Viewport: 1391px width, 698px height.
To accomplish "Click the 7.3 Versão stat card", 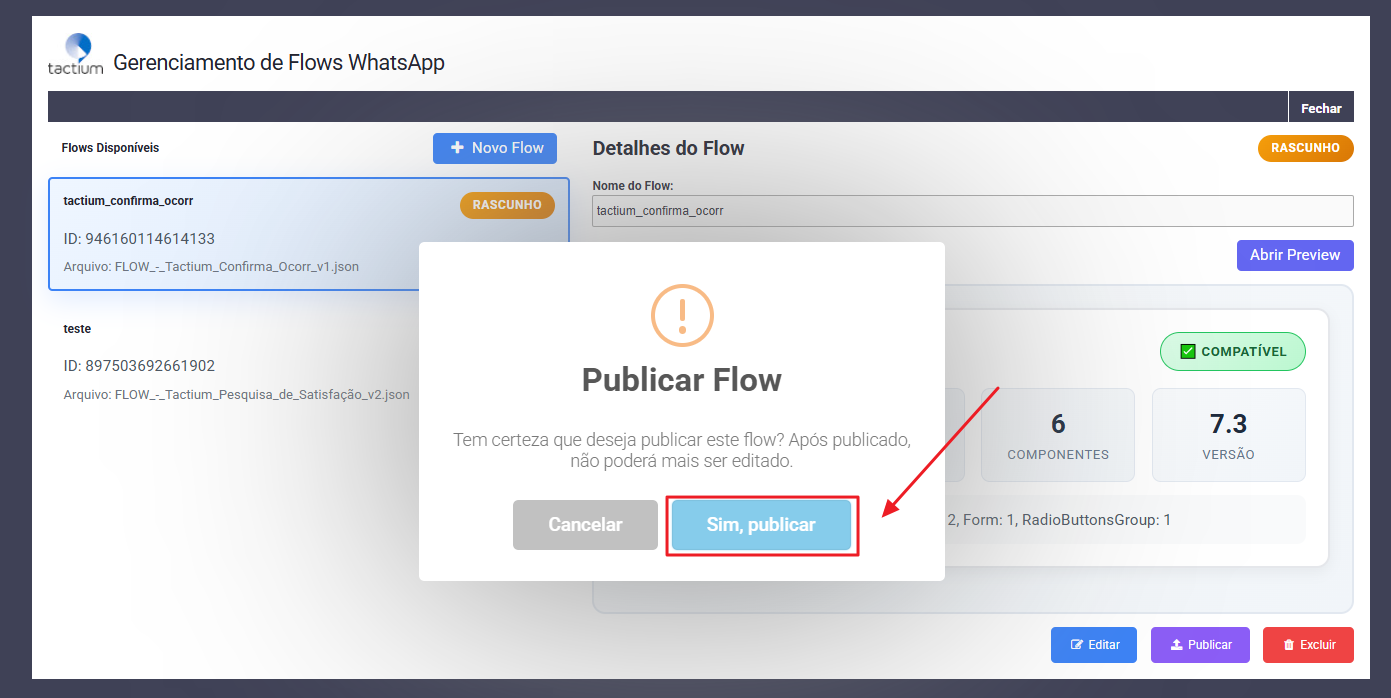I will point(1228,435).
